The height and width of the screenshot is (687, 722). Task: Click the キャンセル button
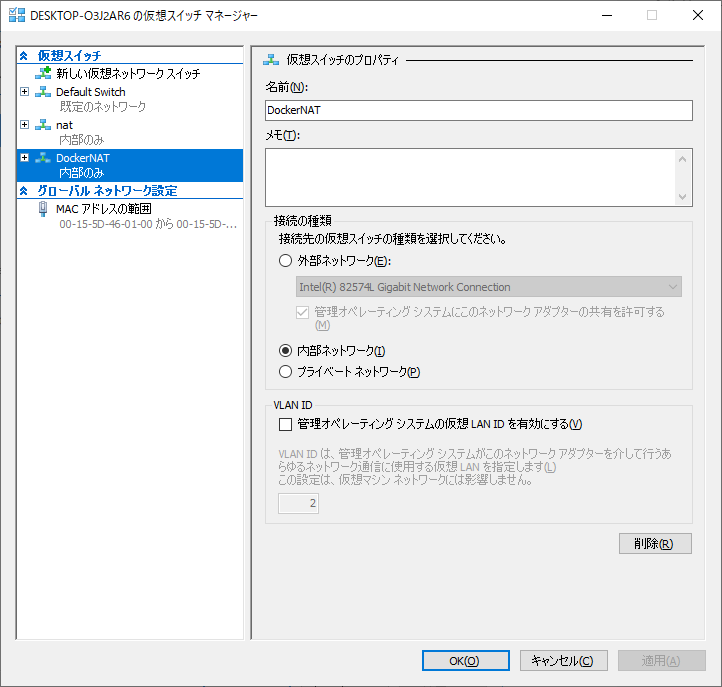[564, 661]
